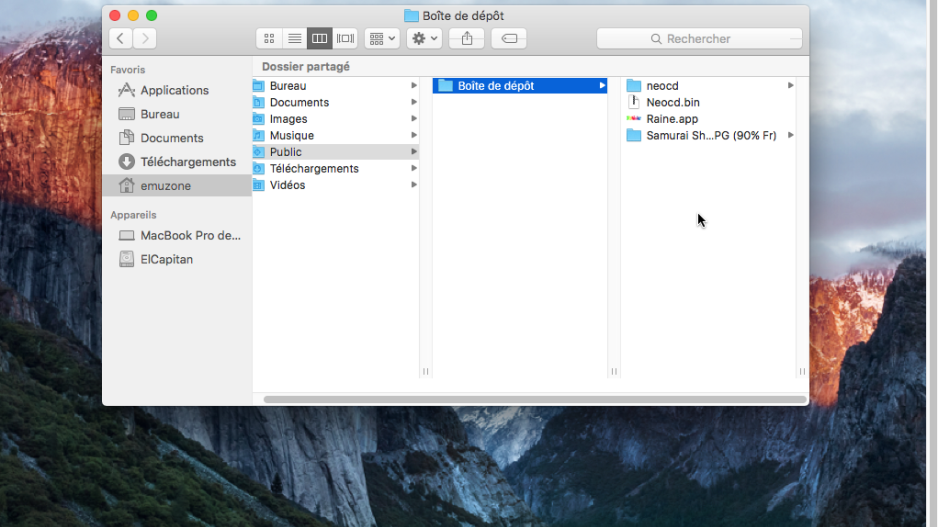Expand arrow next to Musique row
Image resolution: width=938 pixels, height=527 pixels.
pyautogui.click(x=413, y=135)
